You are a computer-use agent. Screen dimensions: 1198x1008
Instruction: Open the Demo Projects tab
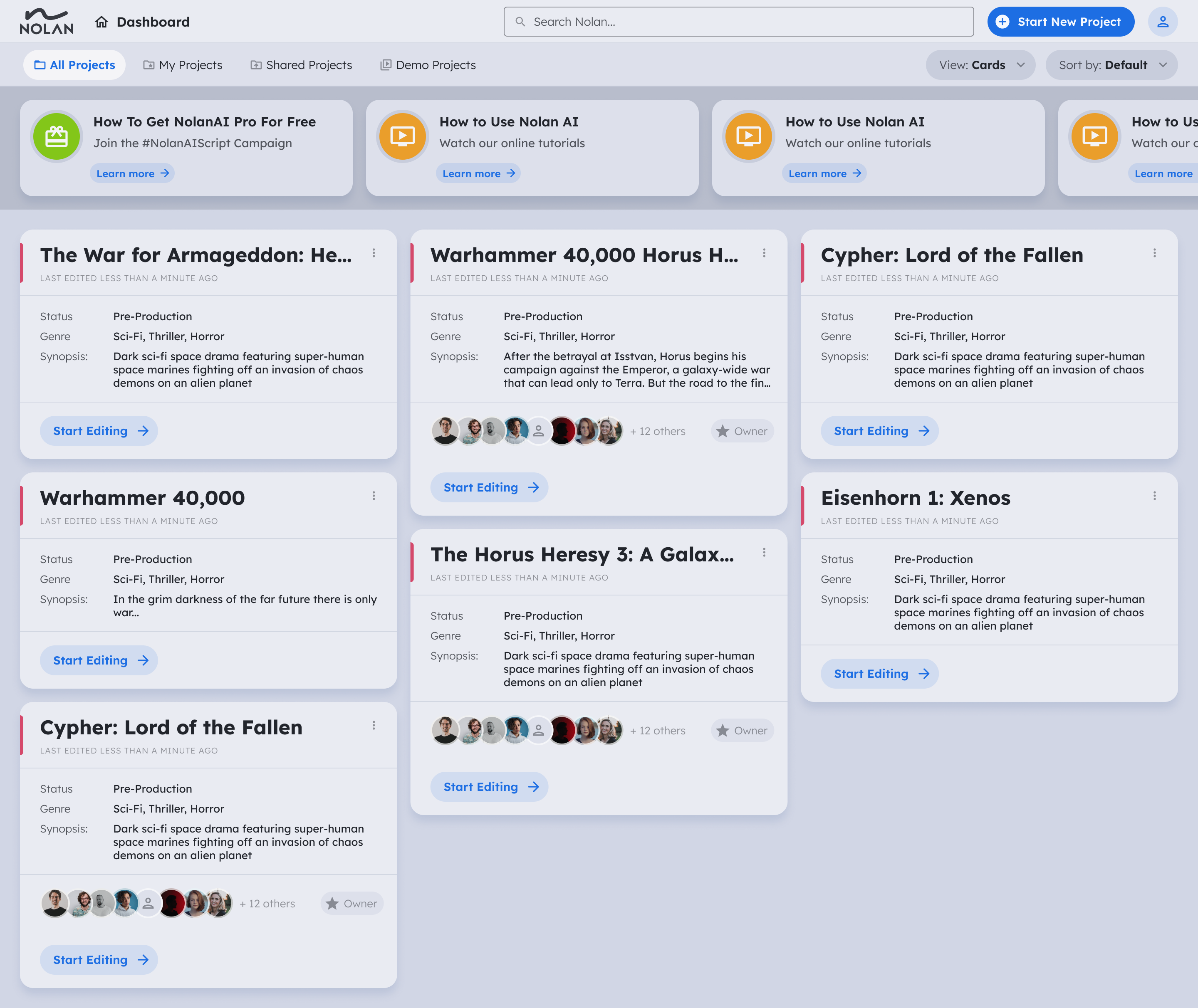428,65
